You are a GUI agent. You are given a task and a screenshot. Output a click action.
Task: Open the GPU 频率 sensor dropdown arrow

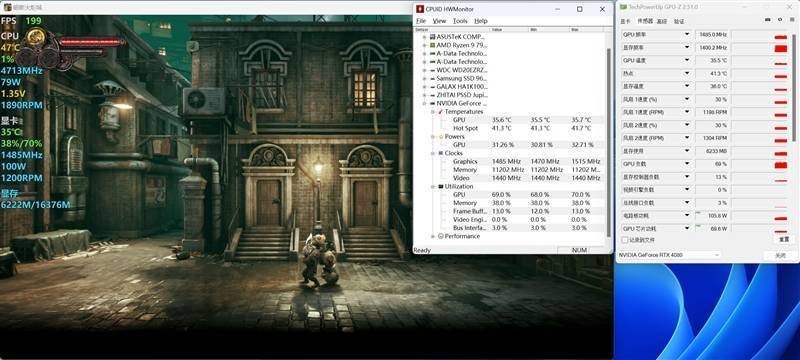point(687,35)
